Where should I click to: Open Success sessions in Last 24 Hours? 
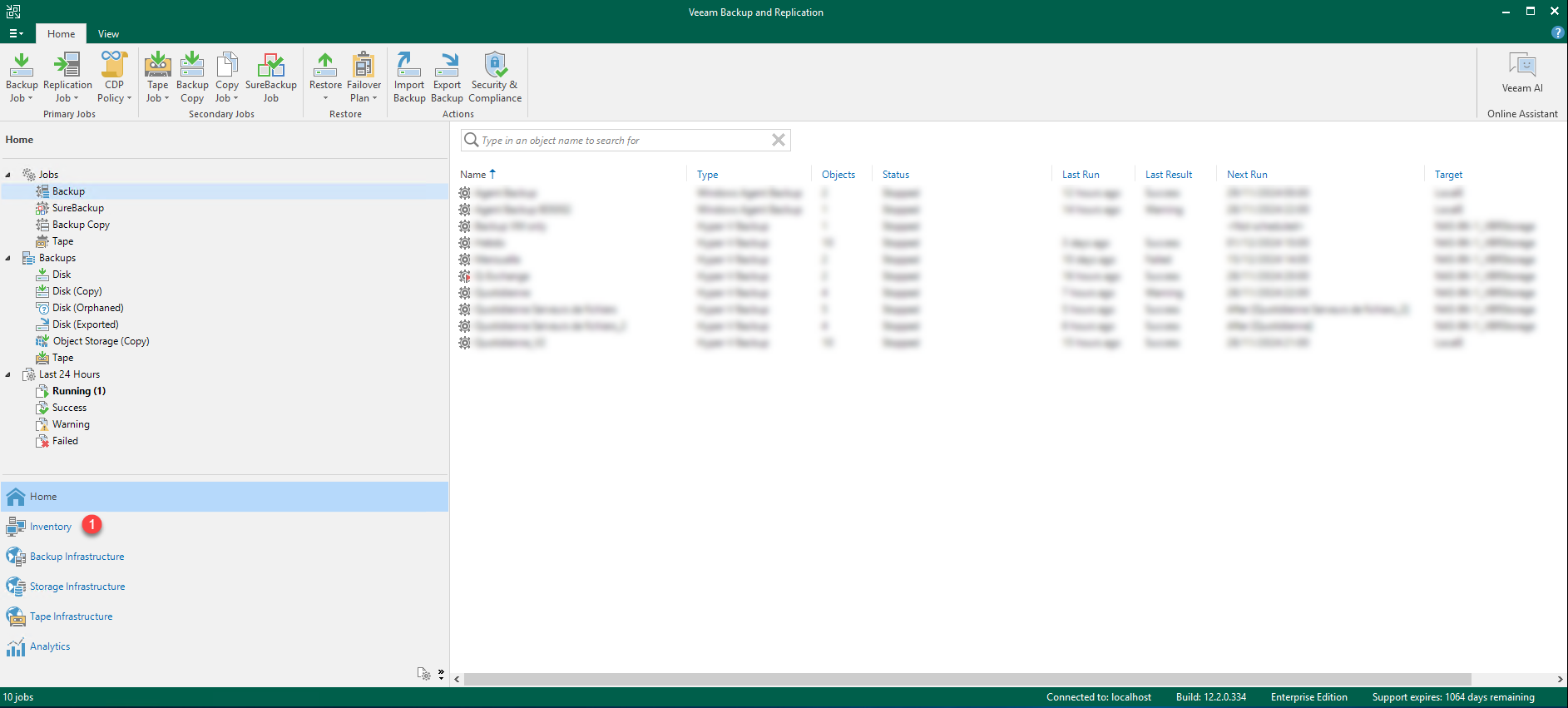[x=69, y=408]
